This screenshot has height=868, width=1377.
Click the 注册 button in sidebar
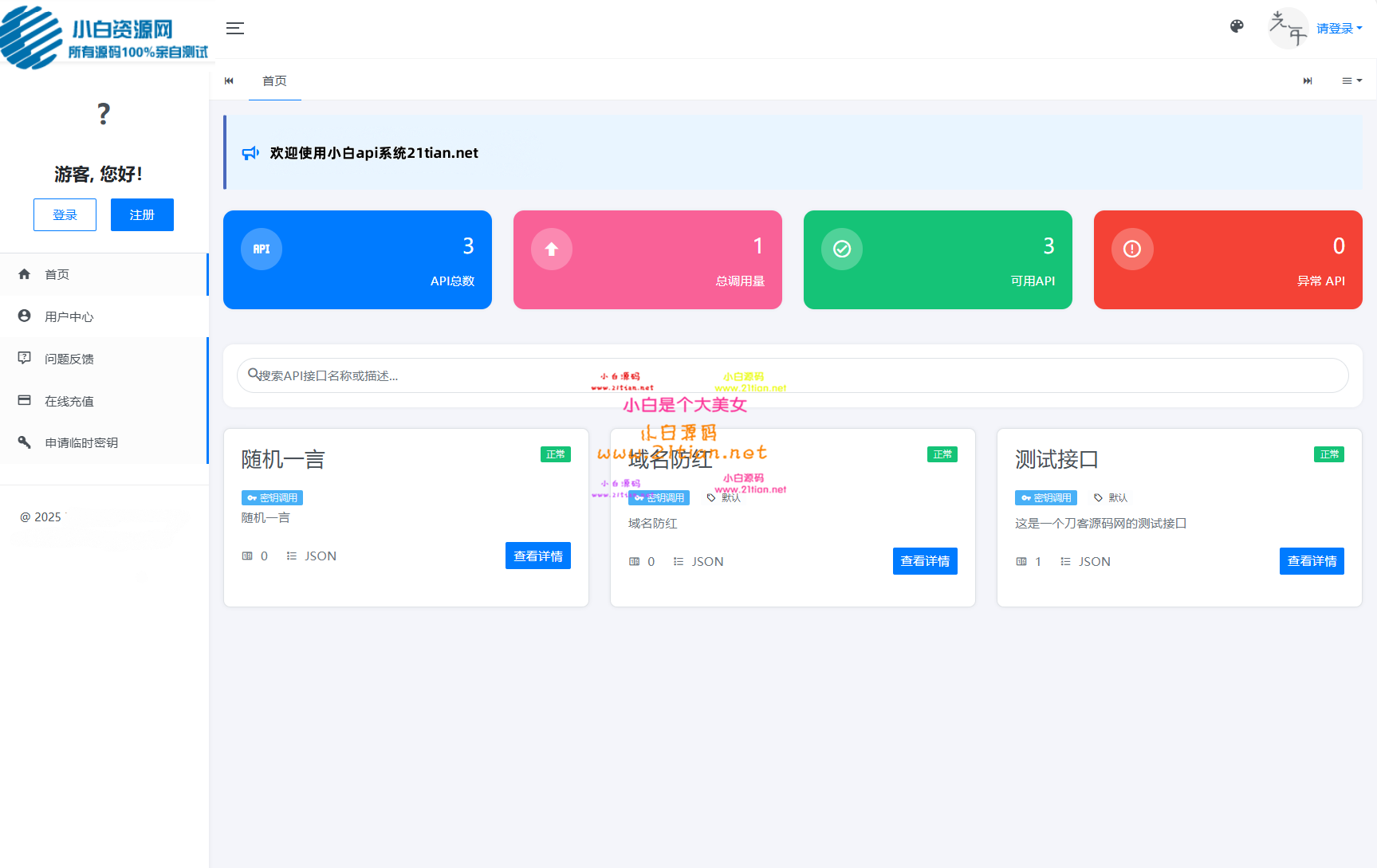142,214
